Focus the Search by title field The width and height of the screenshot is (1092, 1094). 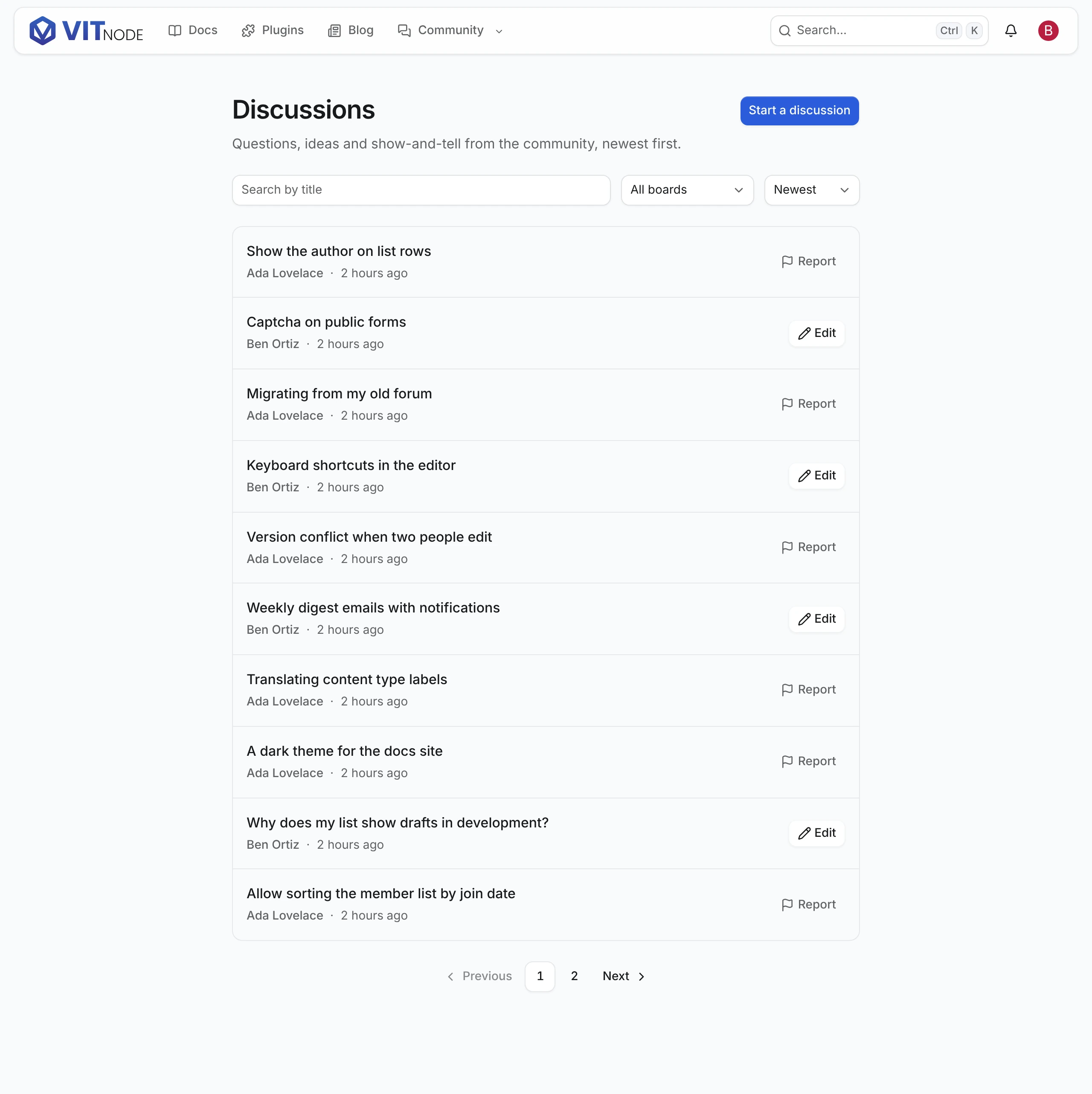click(421, 190)
